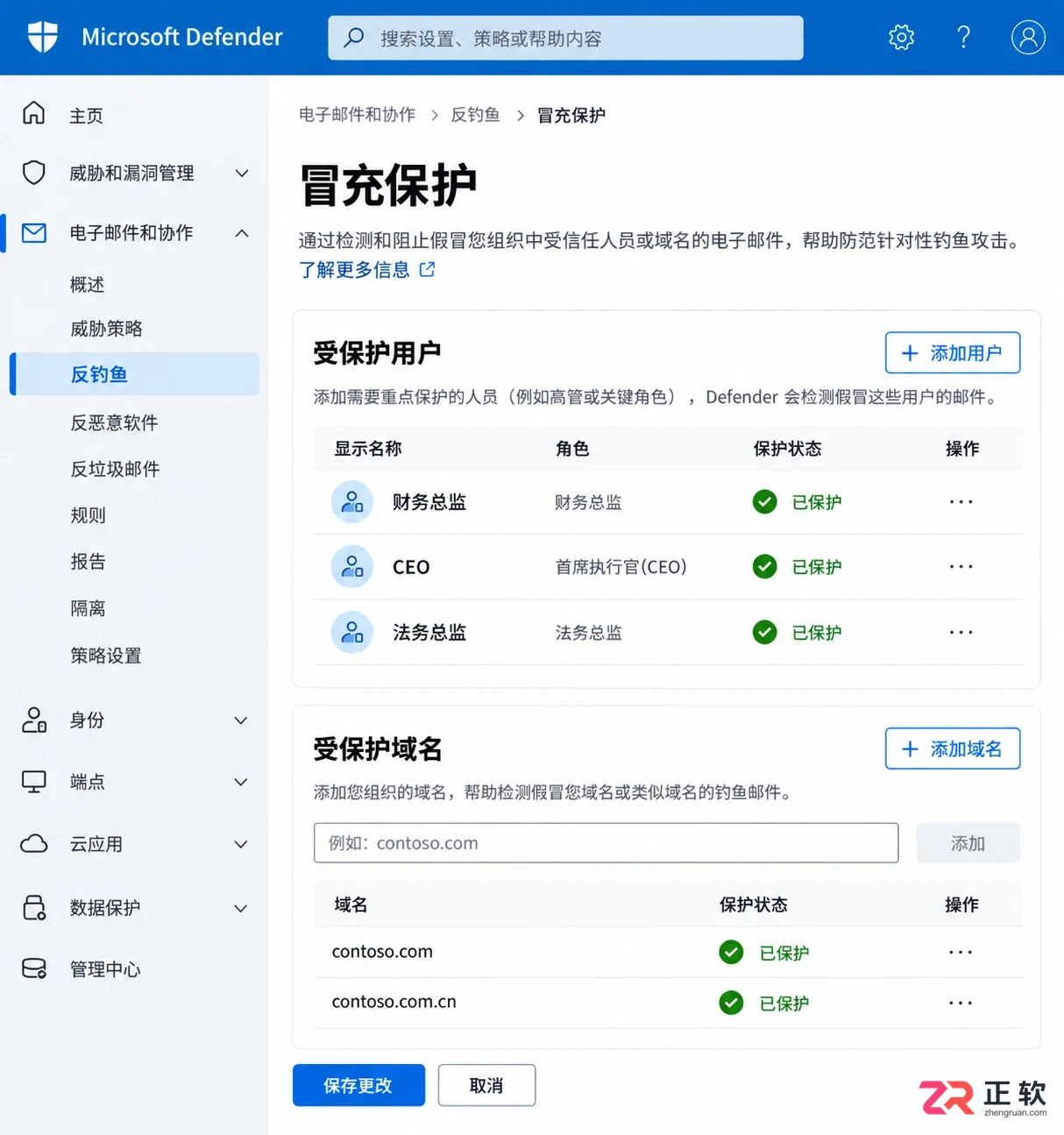This screenshot has width=1064, height=1135.
Task: Click the 添加 button beside the domain field
Action: pos(968,843)
